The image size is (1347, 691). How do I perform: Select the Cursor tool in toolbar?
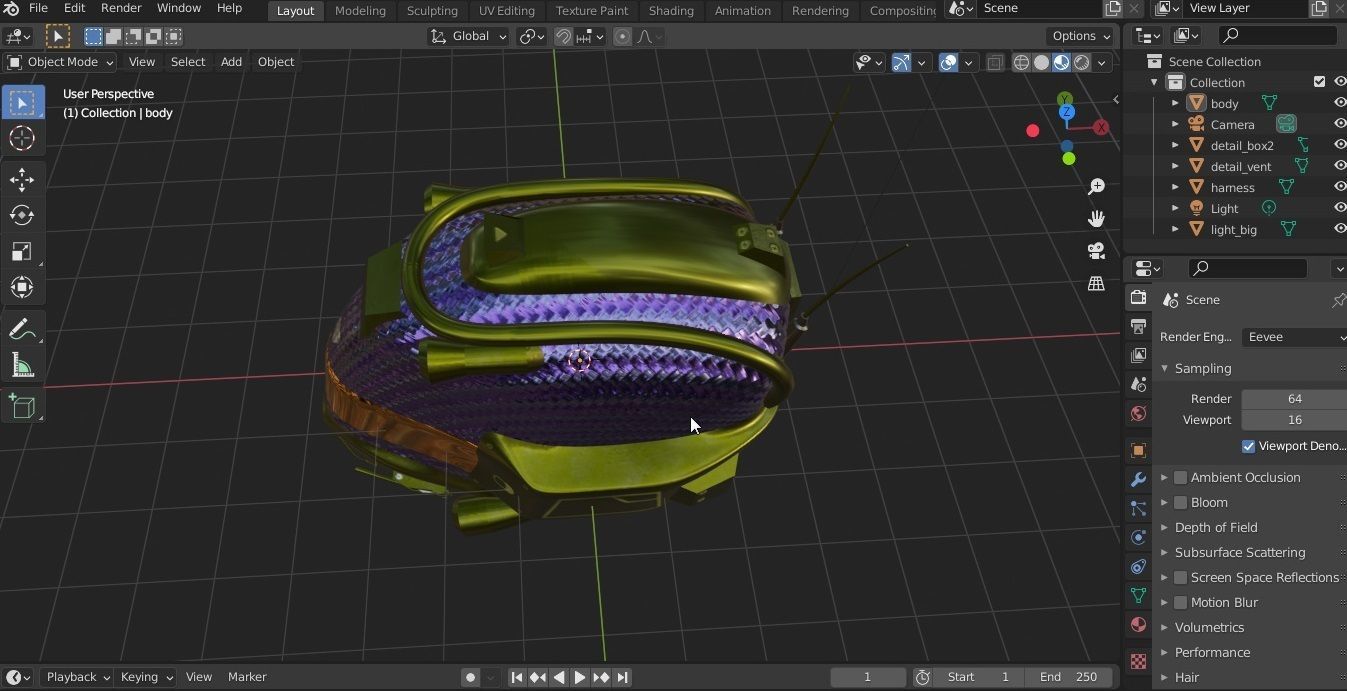point(22,139)
